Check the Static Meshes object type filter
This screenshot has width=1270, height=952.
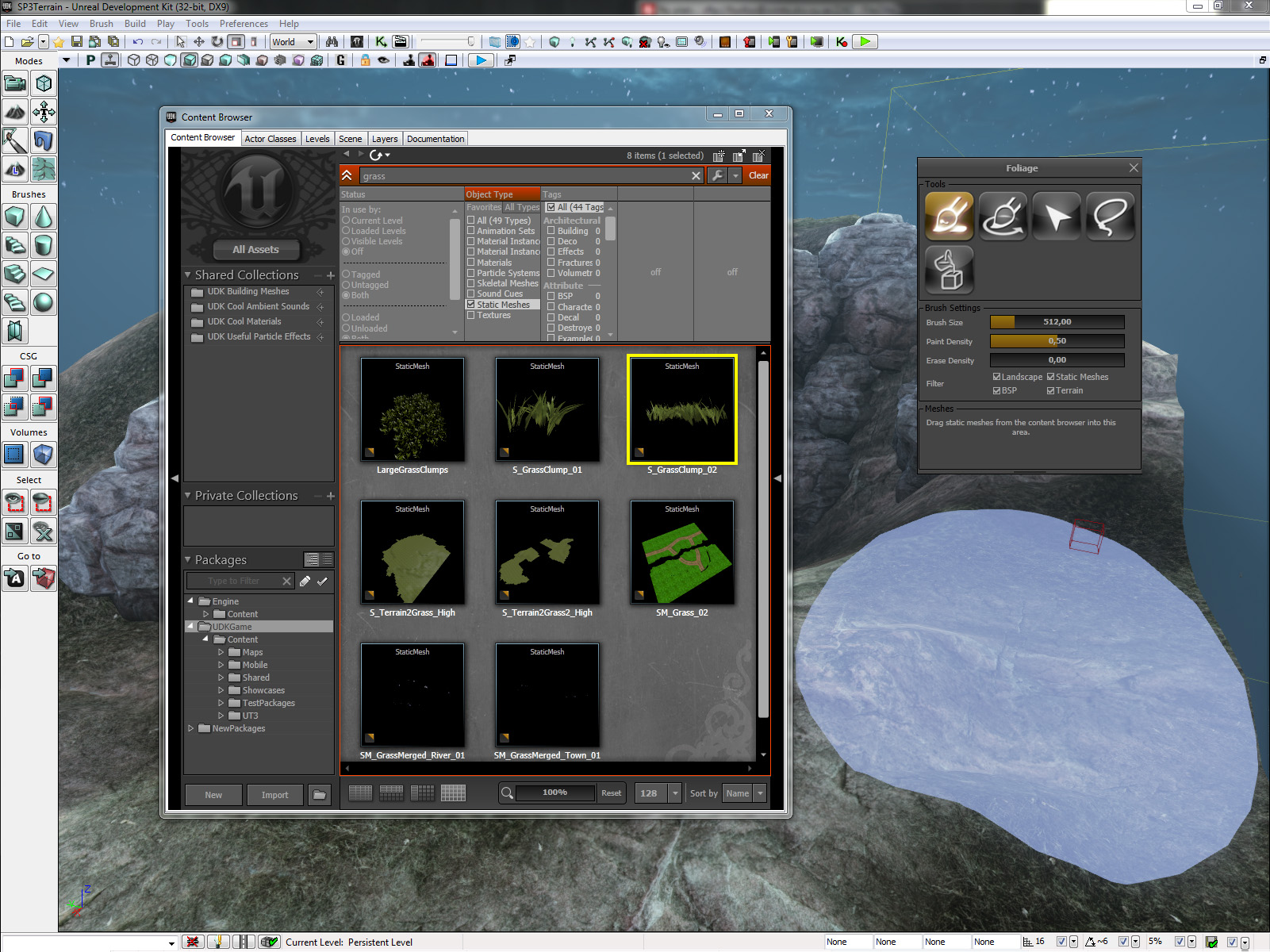point(471,305)
